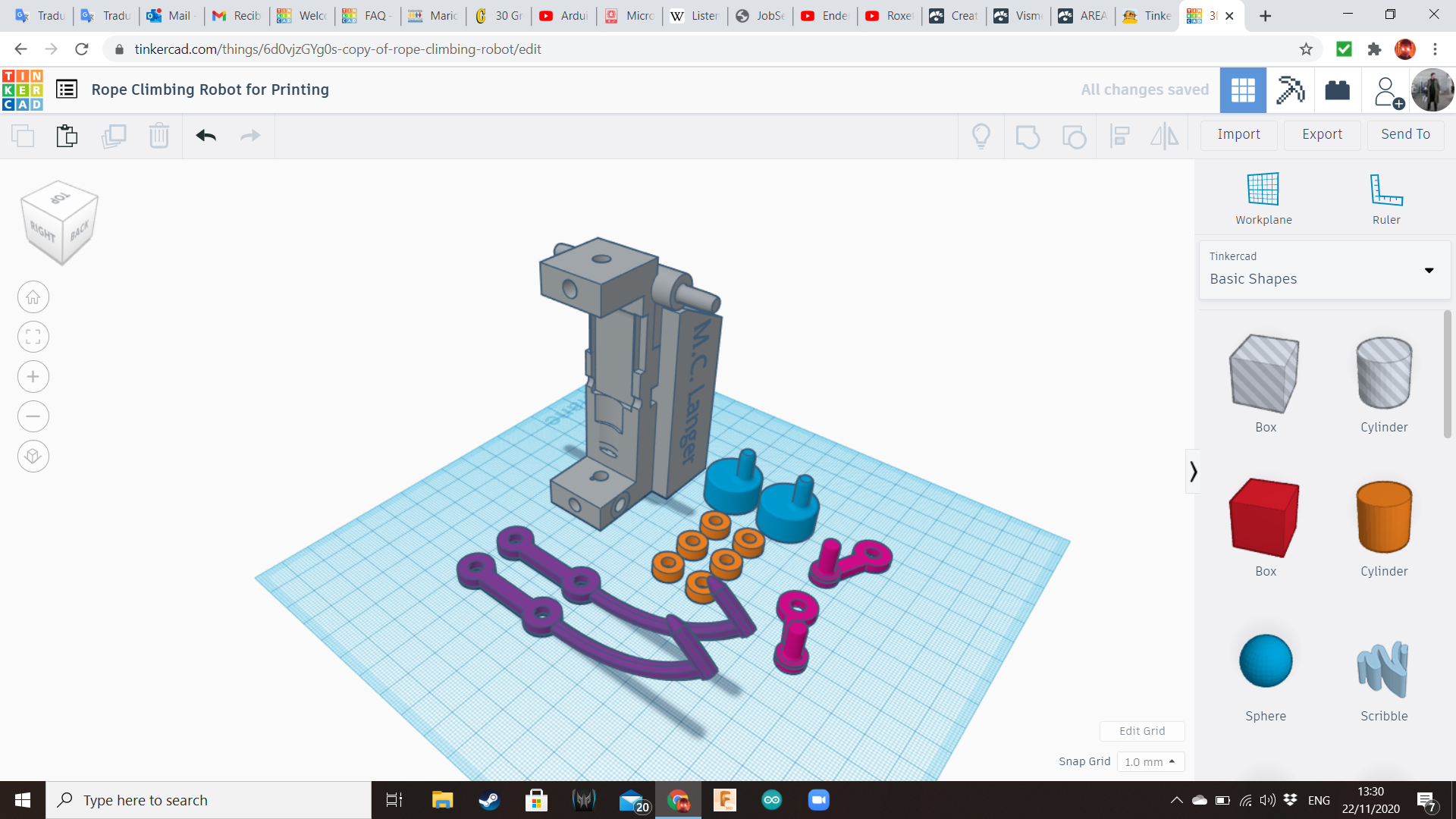Open the LEGO brick export view
This screenshot has width=1456, height=819.
[1337, 90]
